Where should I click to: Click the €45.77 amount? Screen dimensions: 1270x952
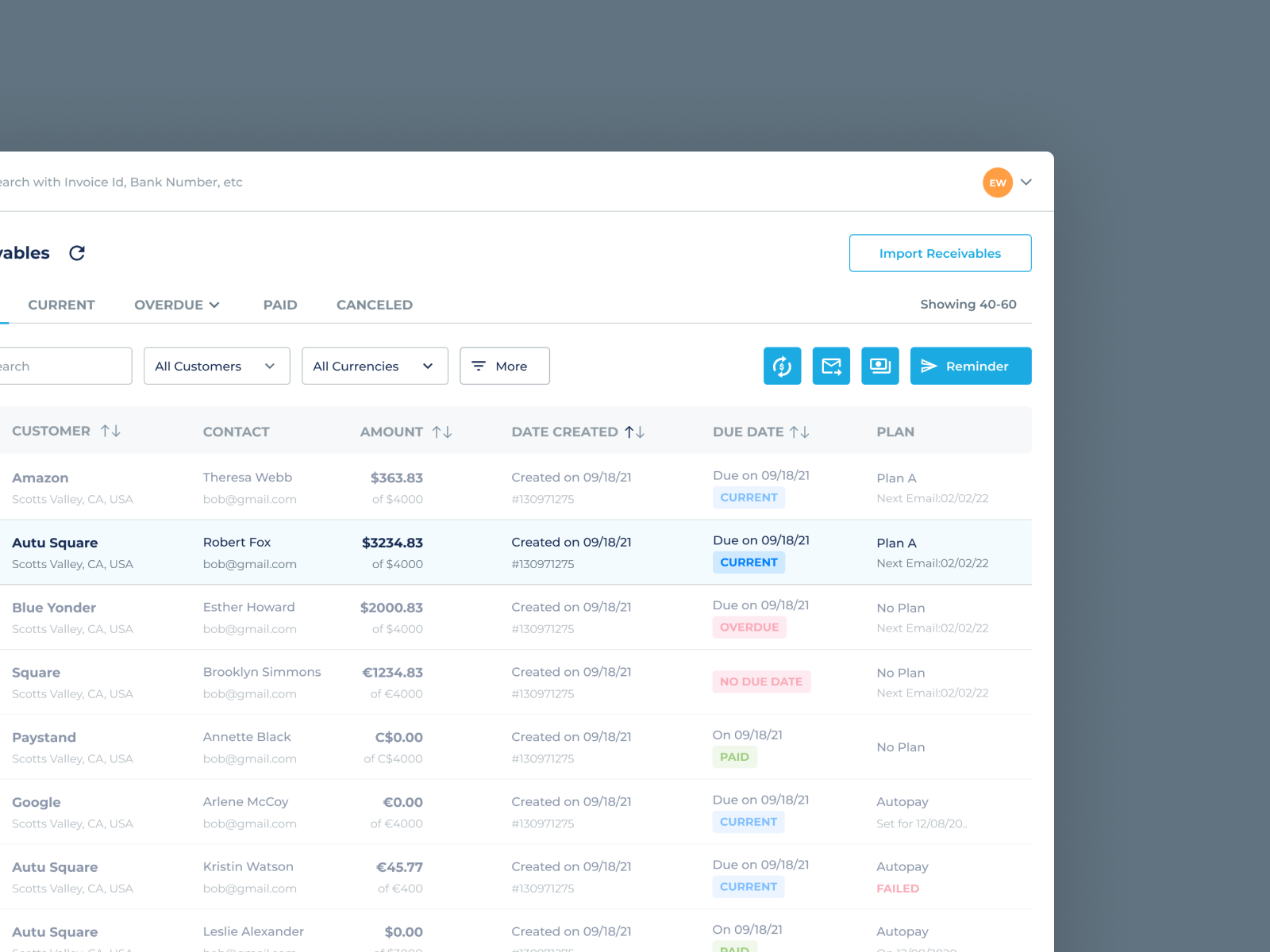coord(399,867)
